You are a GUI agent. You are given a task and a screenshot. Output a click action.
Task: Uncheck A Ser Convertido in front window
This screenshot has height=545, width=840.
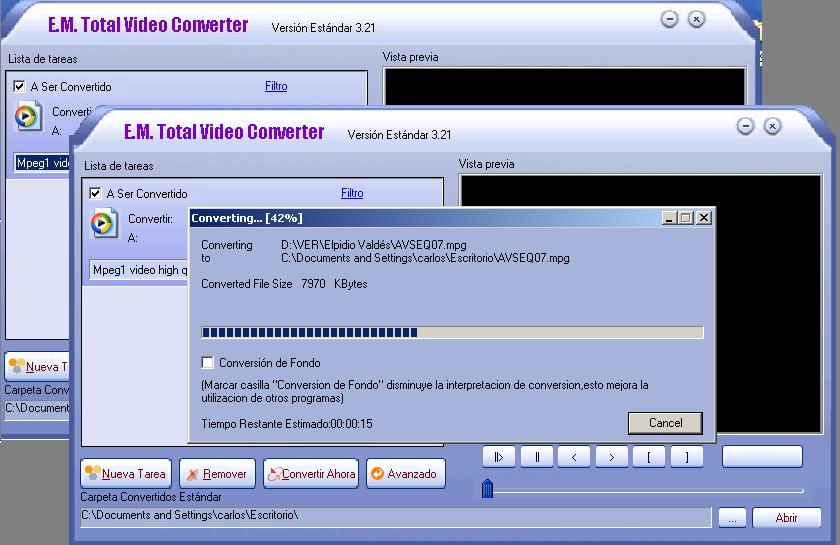(95, 193)
